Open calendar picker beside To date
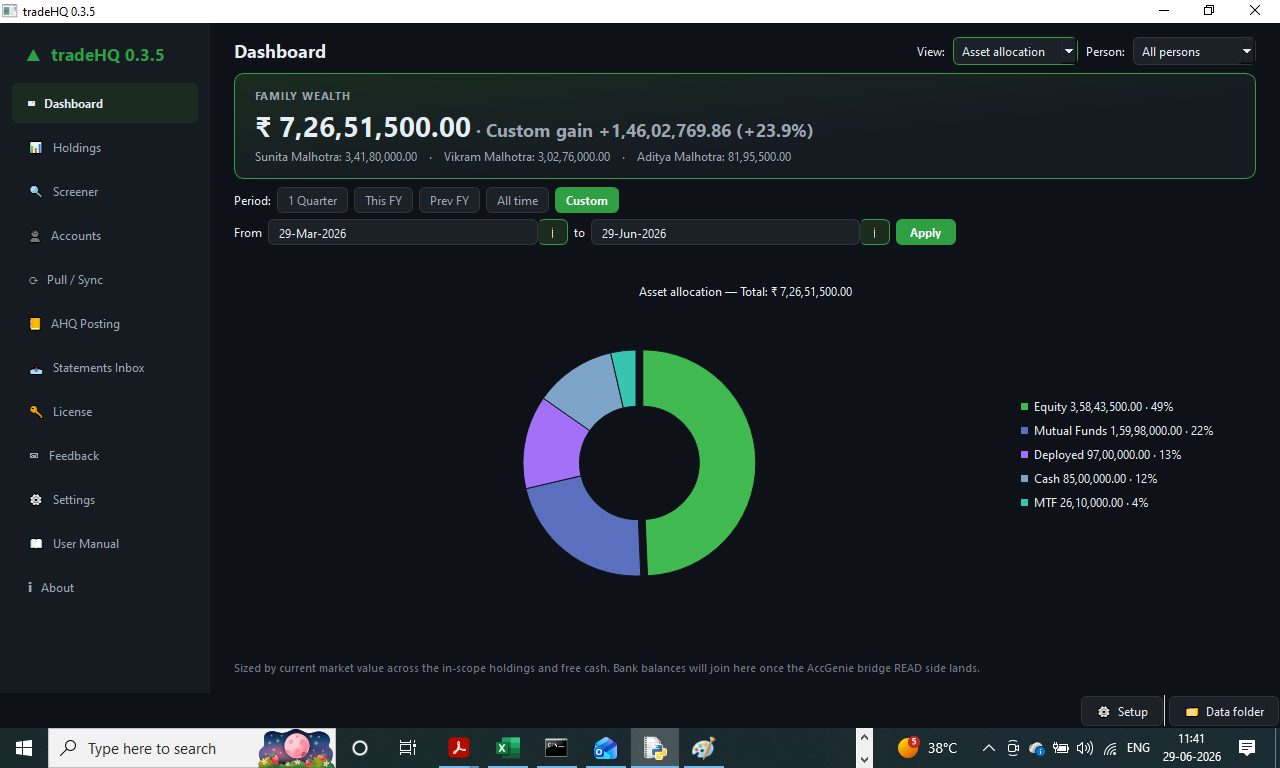Viewport: 1280px width, 768px height. point(875,232)
